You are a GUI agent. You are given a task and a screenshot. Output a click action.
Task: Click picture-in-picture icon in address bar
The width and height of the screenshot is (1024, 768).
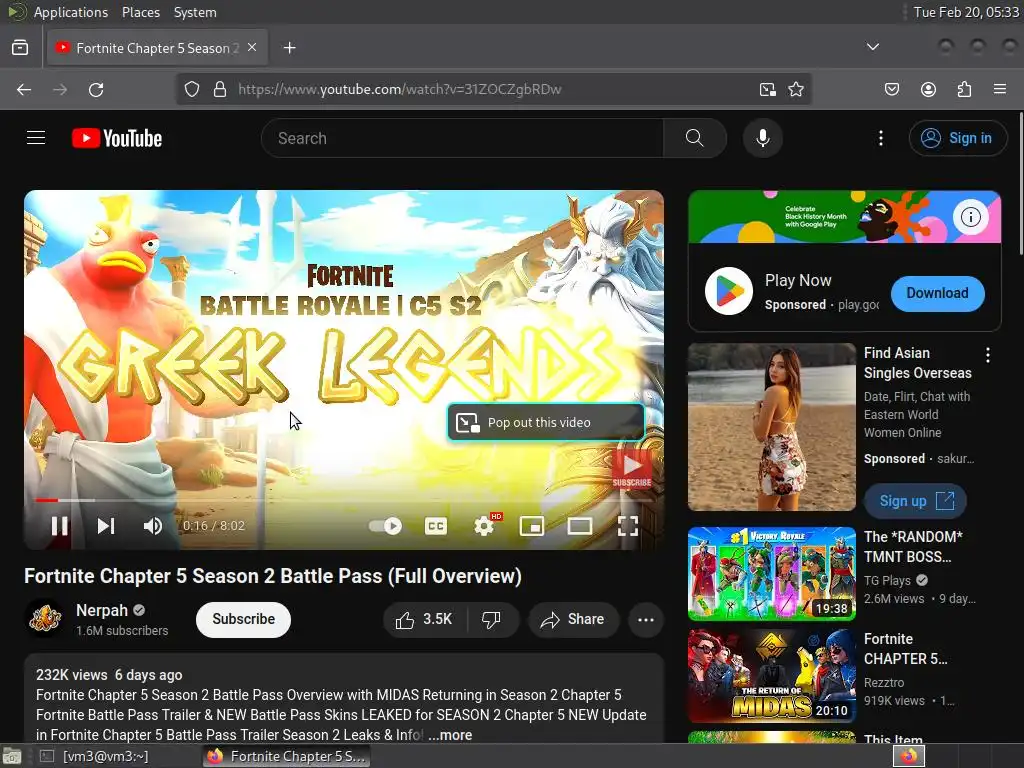click(768, 89)
